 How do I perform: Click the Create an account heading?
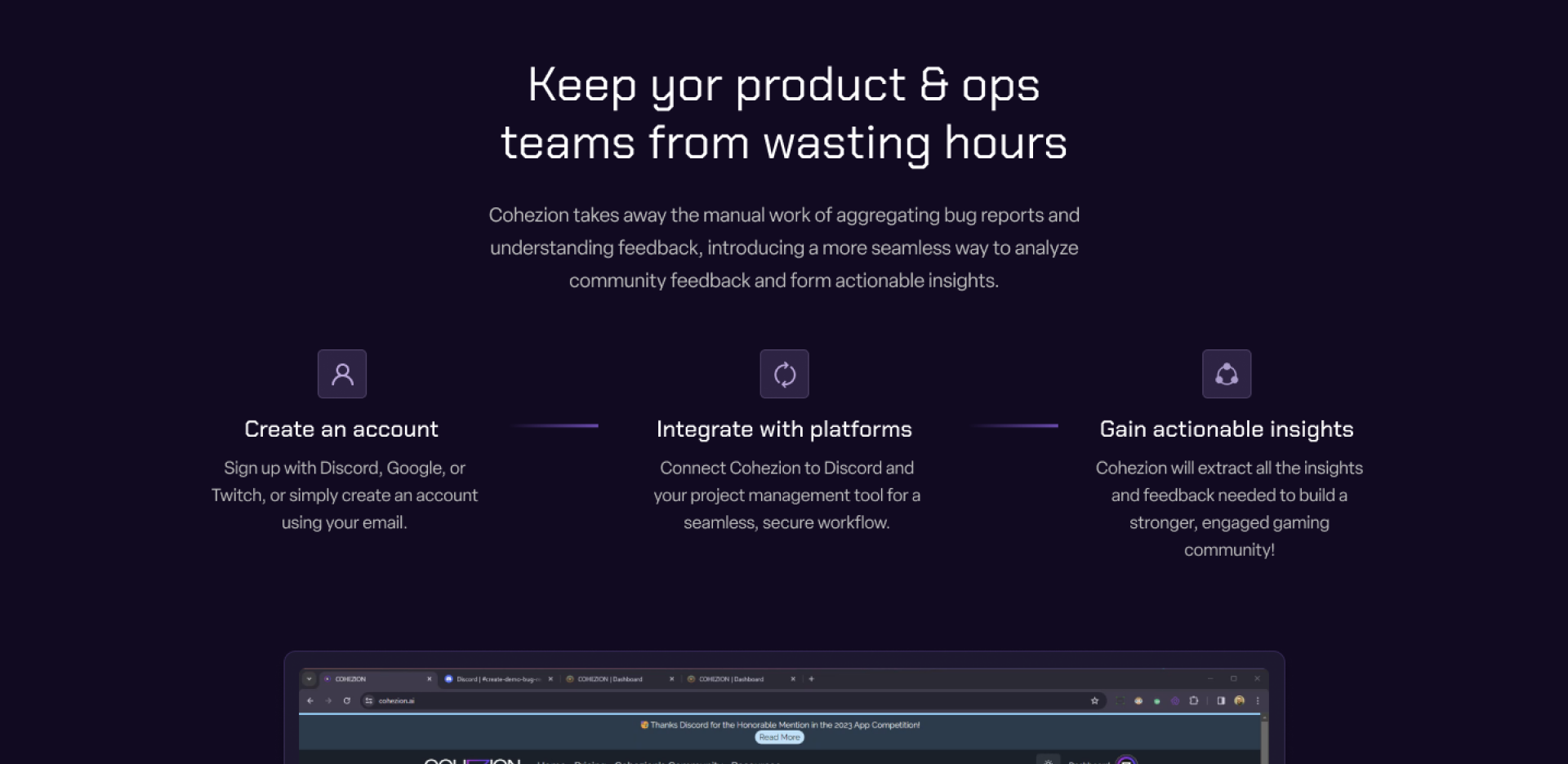click(x=341, y=429)
